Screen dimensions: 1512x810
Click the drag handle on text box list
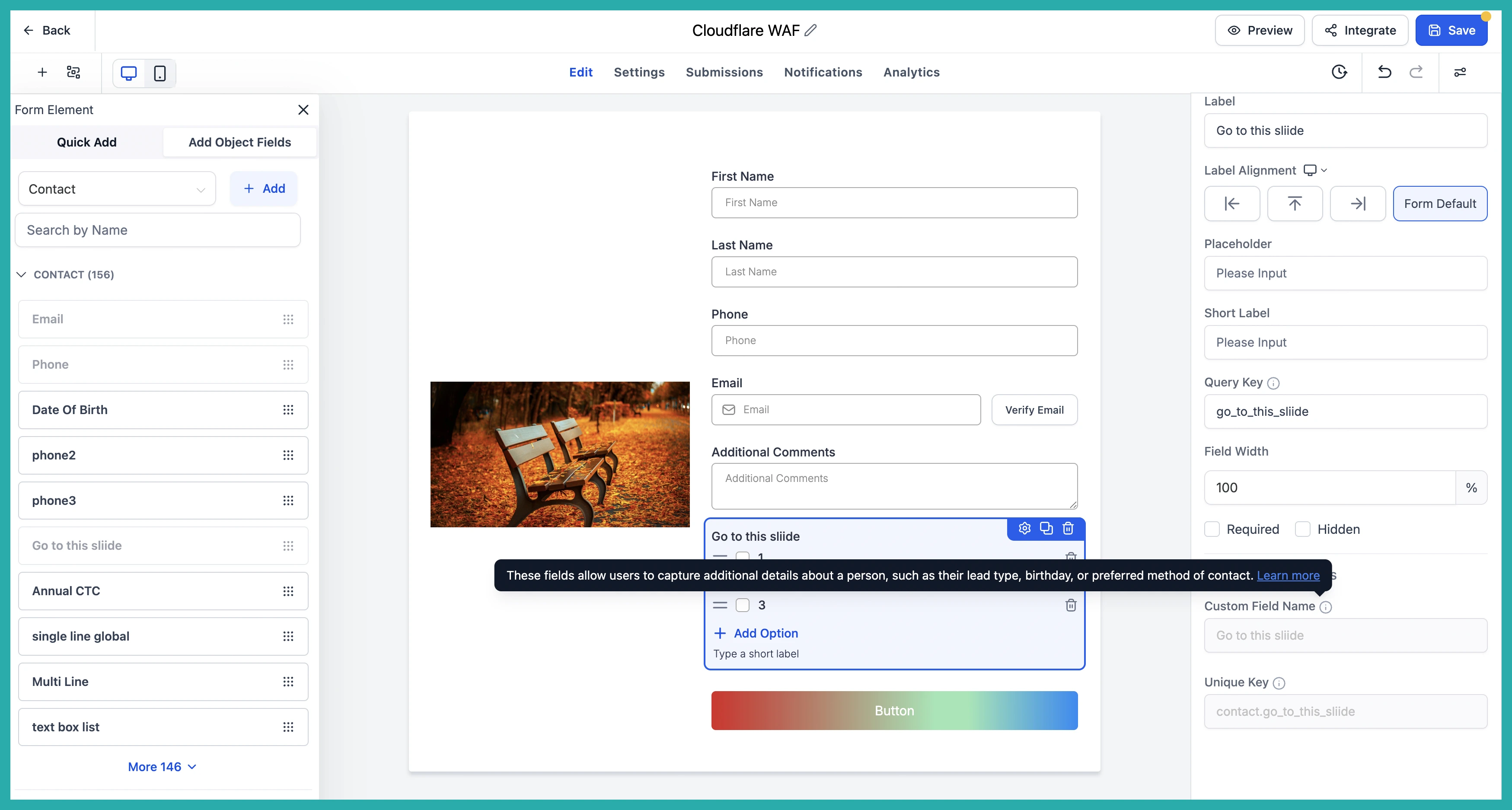pos(287,727)
